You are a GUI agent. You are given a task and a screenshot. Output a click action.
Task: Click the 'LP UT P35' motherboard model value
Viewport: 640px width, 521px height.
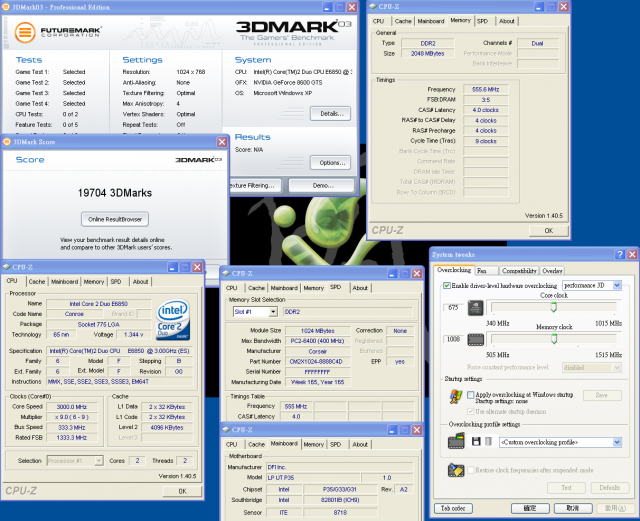tap(313, 477)
